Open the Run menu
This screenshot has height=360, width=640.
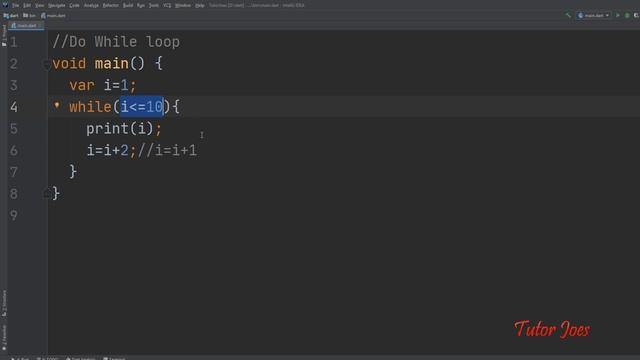(x=141, y=5)
